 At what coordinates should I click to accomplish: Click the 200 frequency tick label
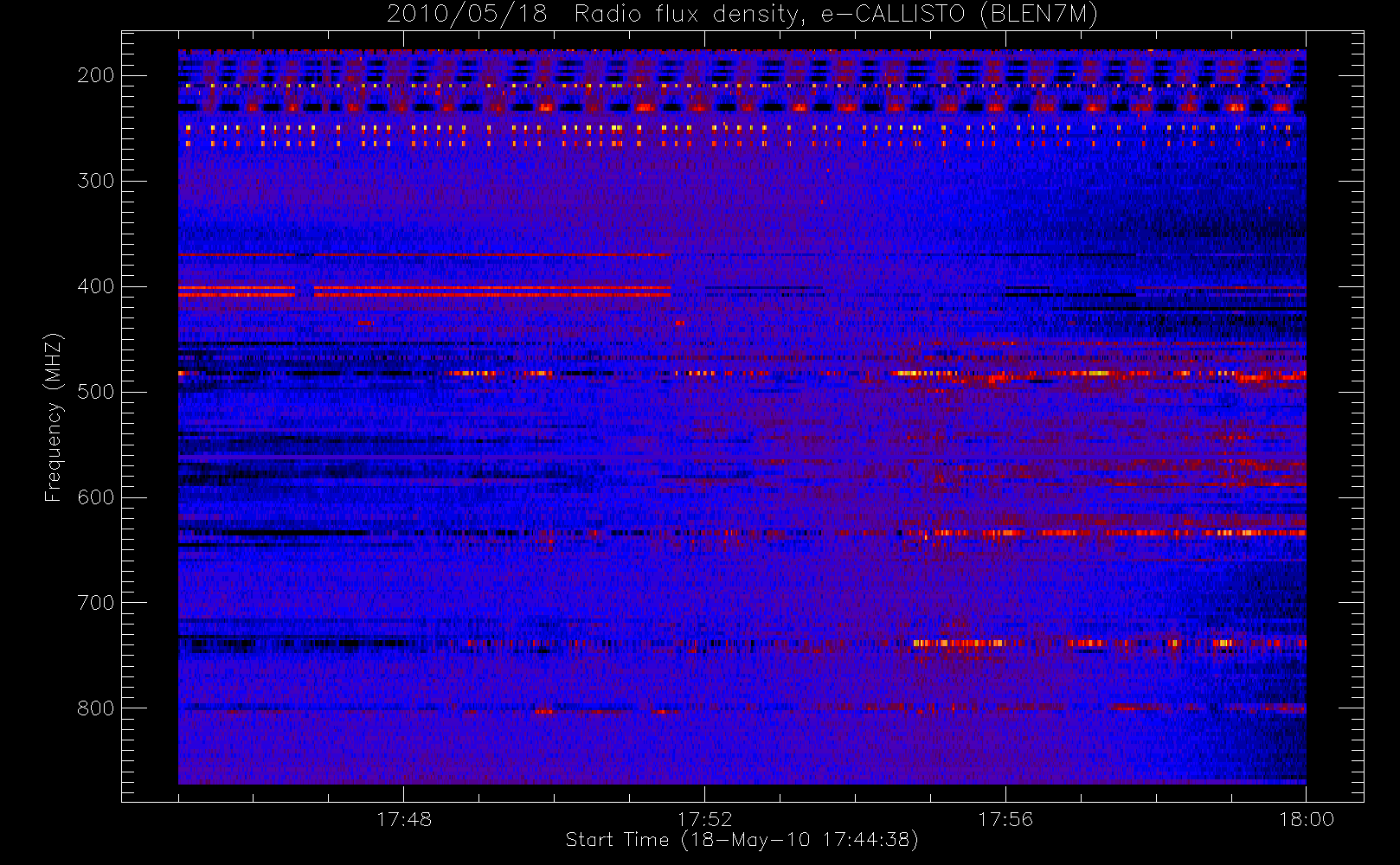(96, 75)
